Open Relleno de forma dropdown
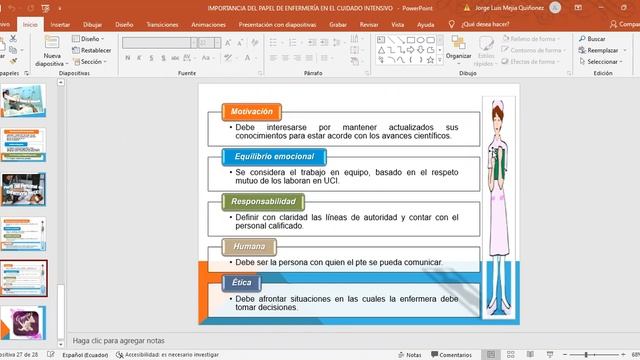The height and width of the screenshot is (360, 640). [x=531, y=39]
